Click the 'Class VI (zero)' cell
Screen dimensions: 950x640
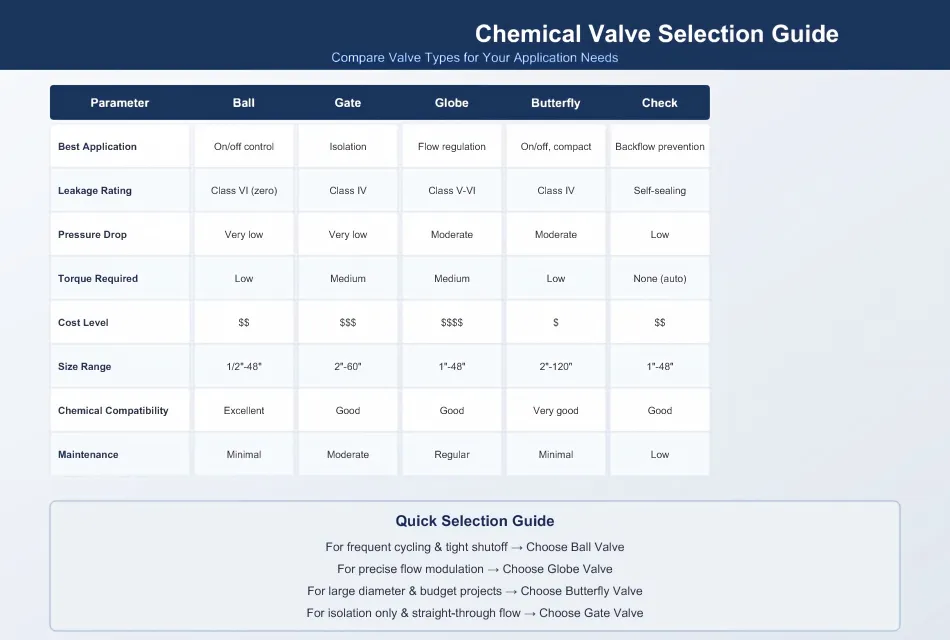[x=244, y=190]
